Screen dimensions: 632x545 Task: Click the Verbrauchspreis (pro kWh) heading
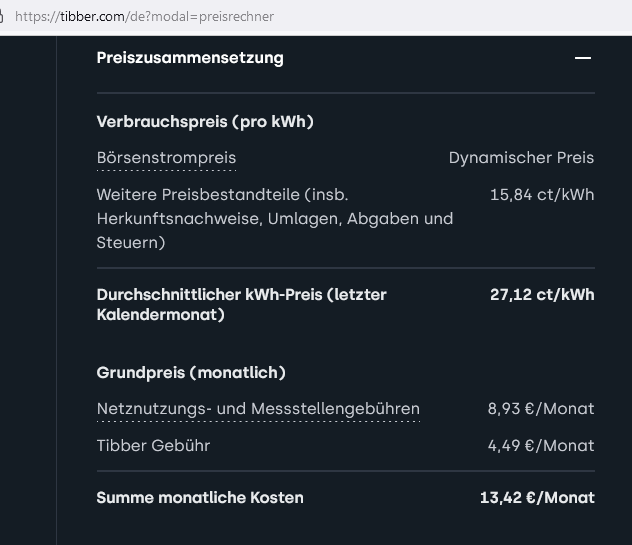[205, 122]
